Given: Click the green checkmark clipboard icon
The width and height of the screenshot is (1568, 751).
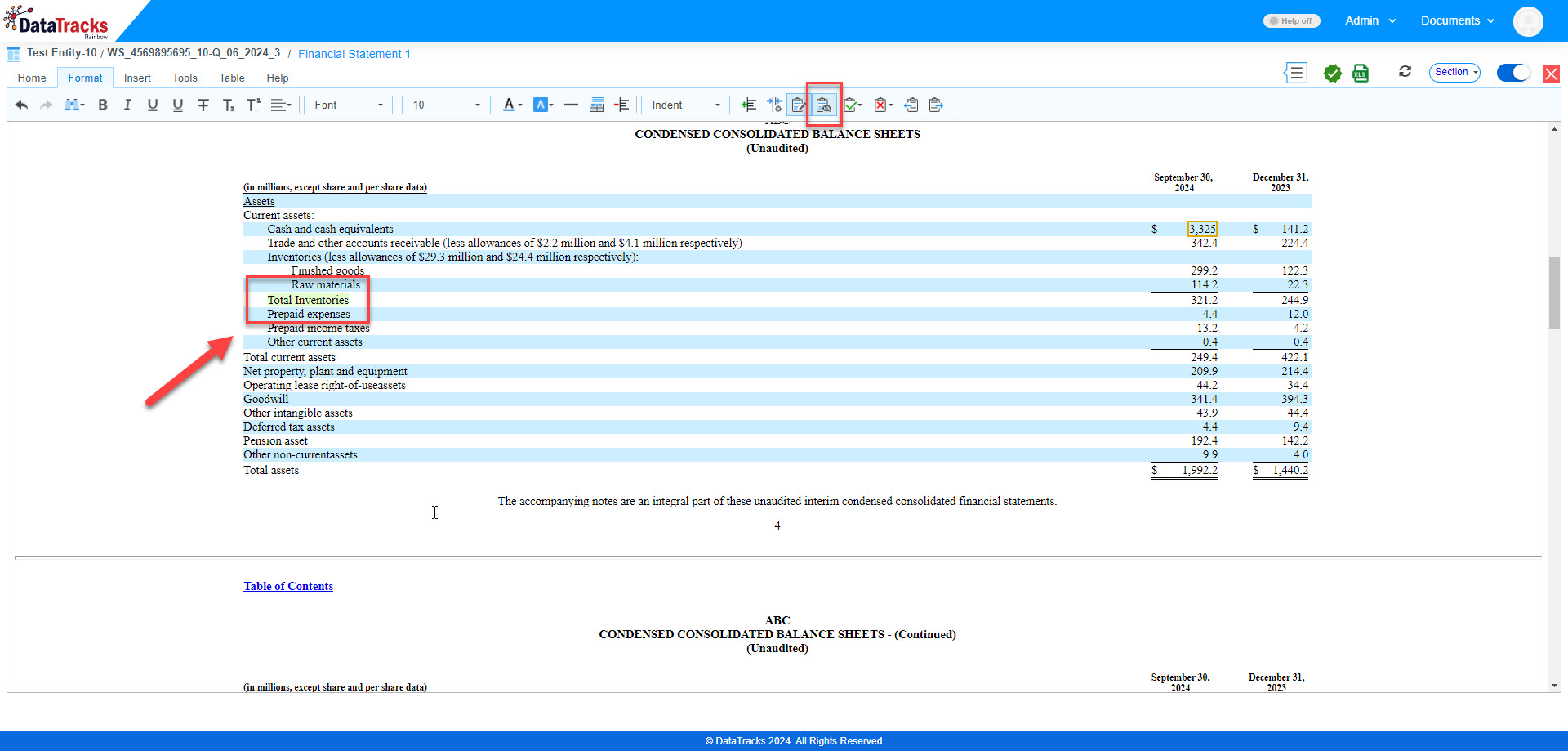Looking at the screenshot, I should point(850,105).
